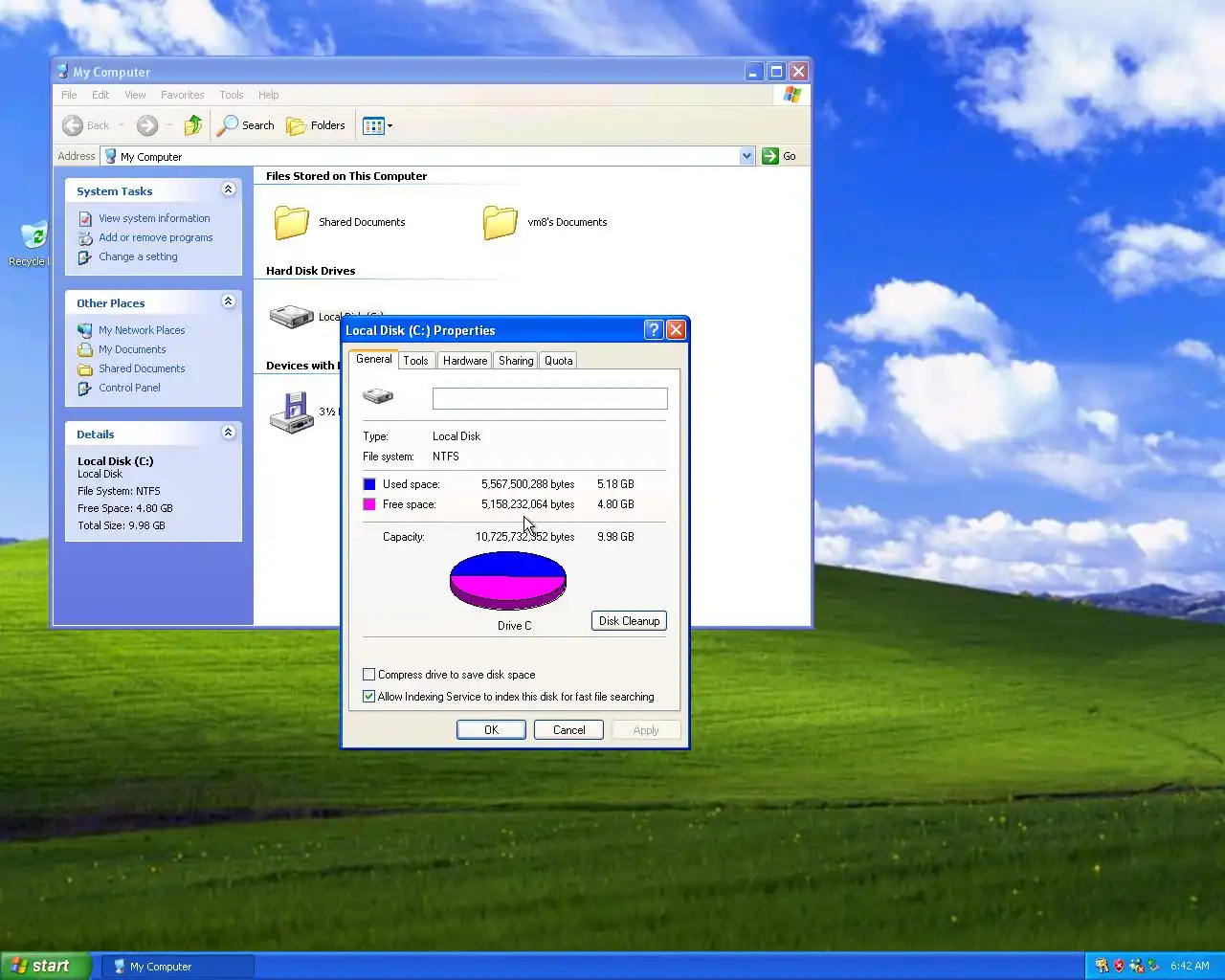Screen dimensions: 1225x980
Task: Click the Views icon in toolbar
Action: pos(373,125)
